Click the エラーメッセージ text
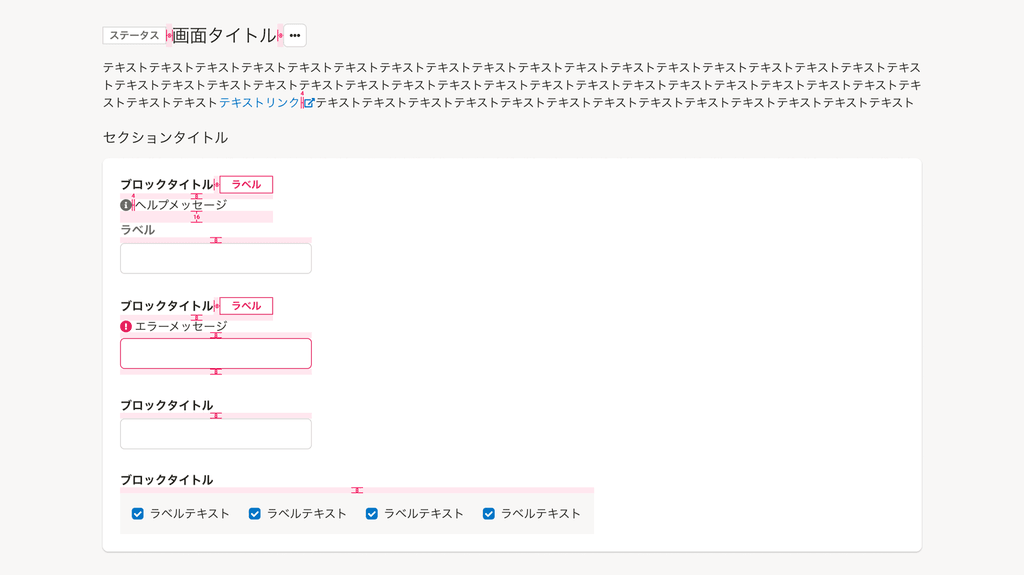 [181, 326]
